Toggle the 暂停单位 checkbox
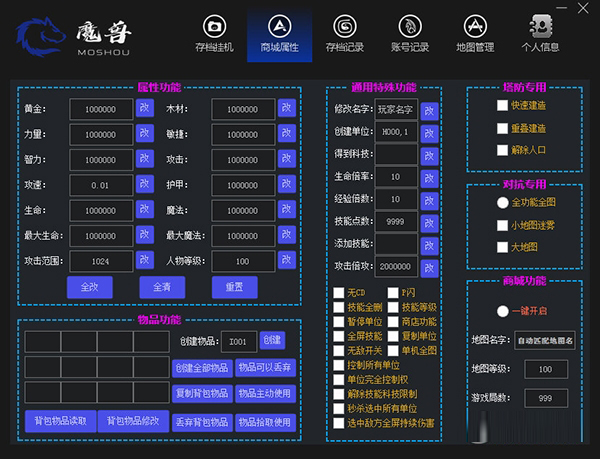Screen dimensions: 600x459 (339, 322)
